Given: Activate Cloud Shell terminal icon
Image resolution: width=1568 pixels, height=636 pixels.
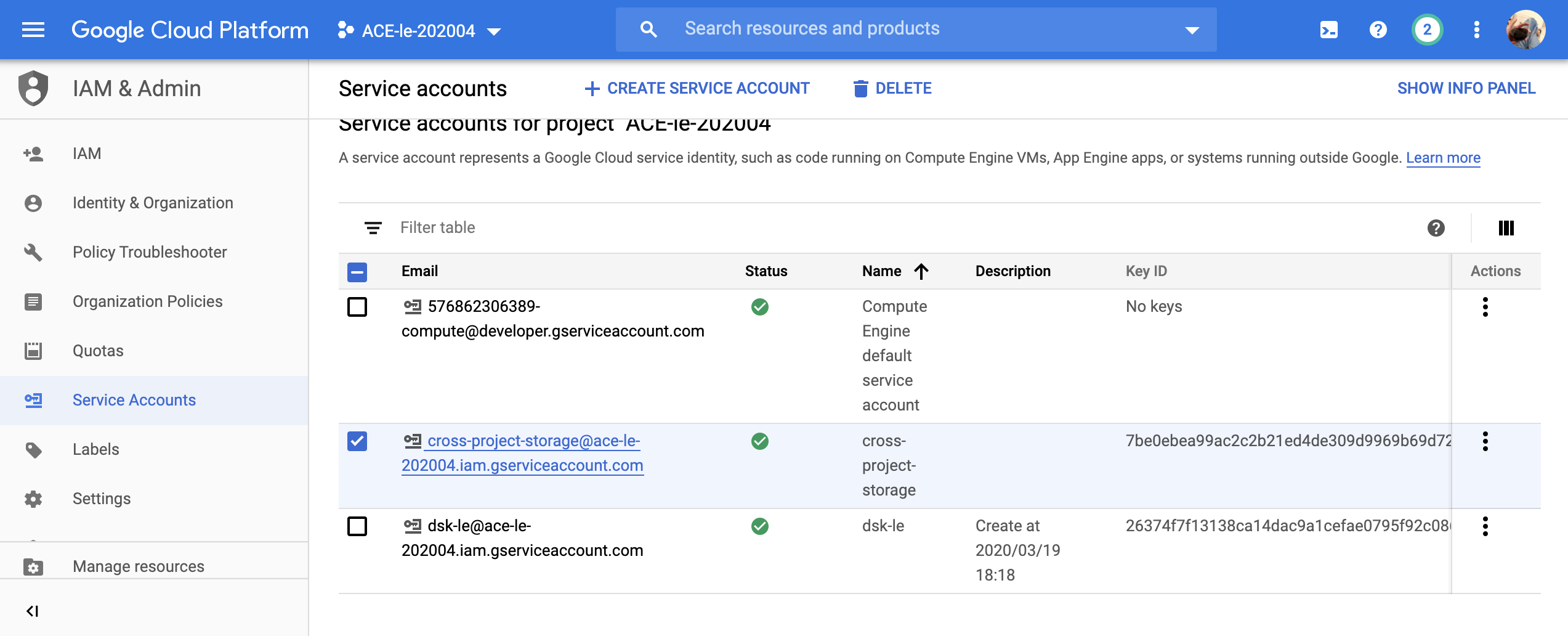Looking at the screenshot, I should click(x=1328, y=30).
